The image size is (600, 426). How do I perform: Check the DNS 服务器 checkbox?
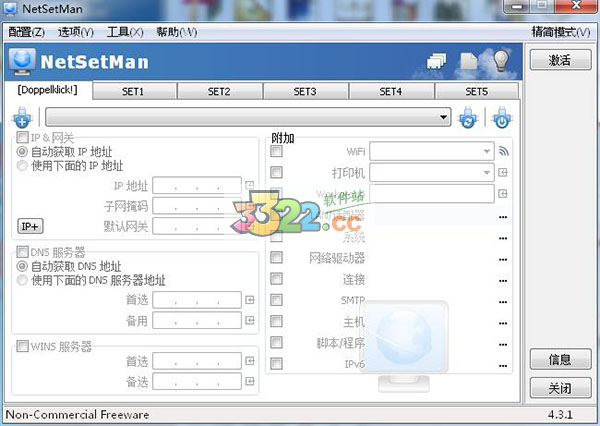click(23, 252)
